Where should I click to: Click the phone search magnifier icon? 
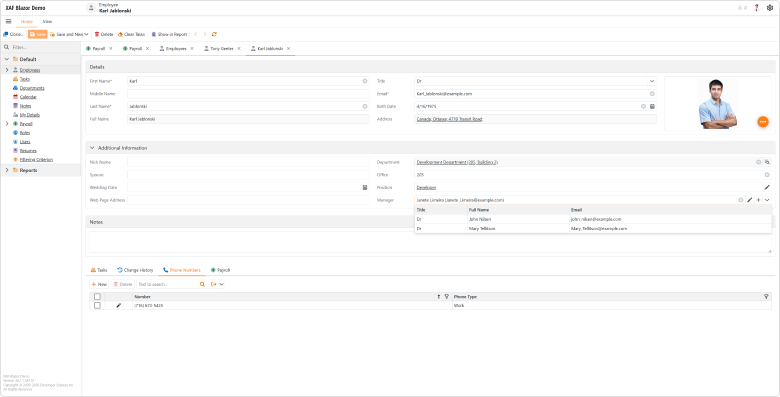202,285
